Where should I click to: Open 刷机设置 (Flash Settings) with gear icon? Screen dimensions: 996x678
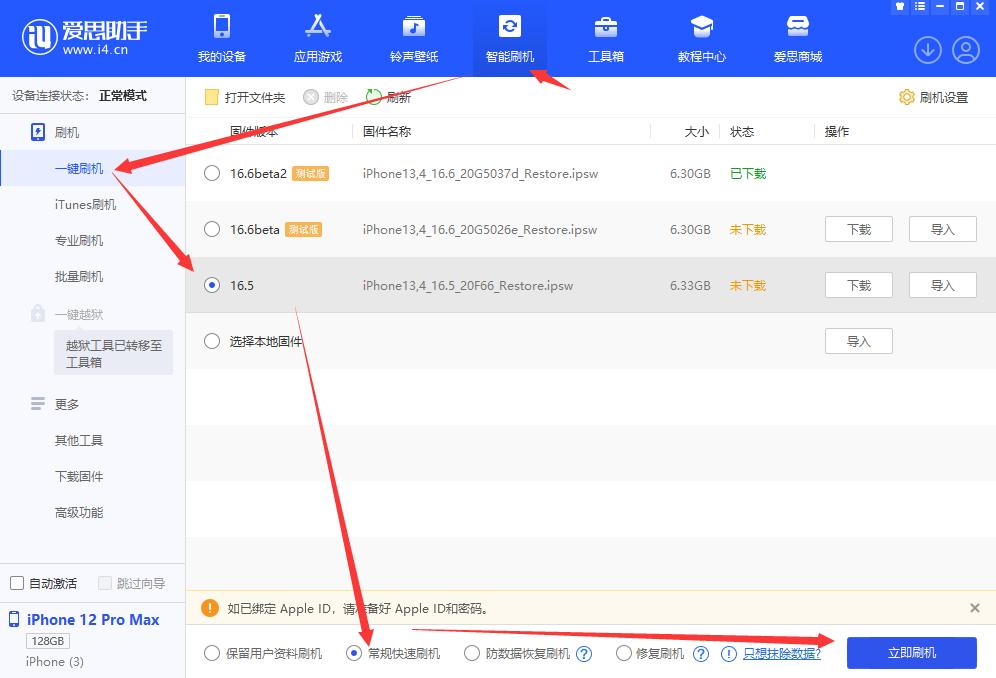point(941,96)
